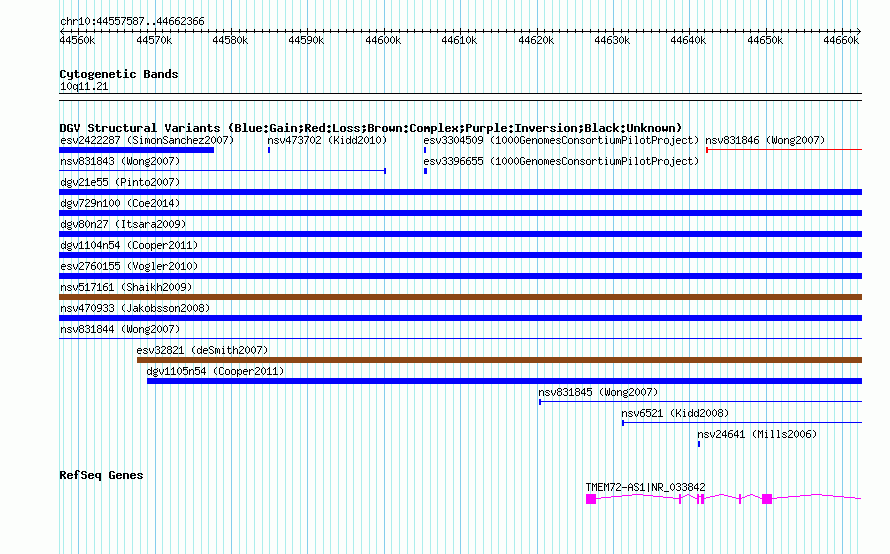This screenshot has width=890, height=554.
Task: Open nsv831846 (Wong2007) label
Action: pos(765,140)
